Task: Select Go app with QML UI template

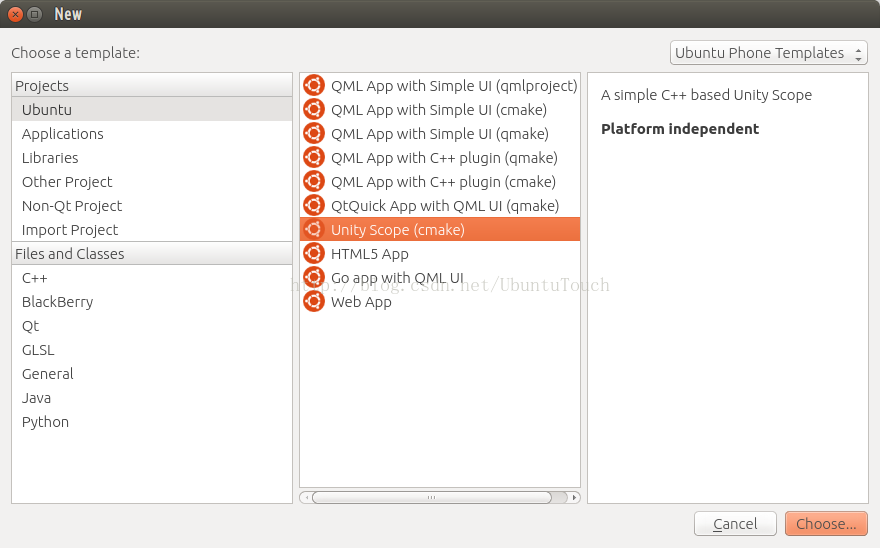Action: click(440, 277)
